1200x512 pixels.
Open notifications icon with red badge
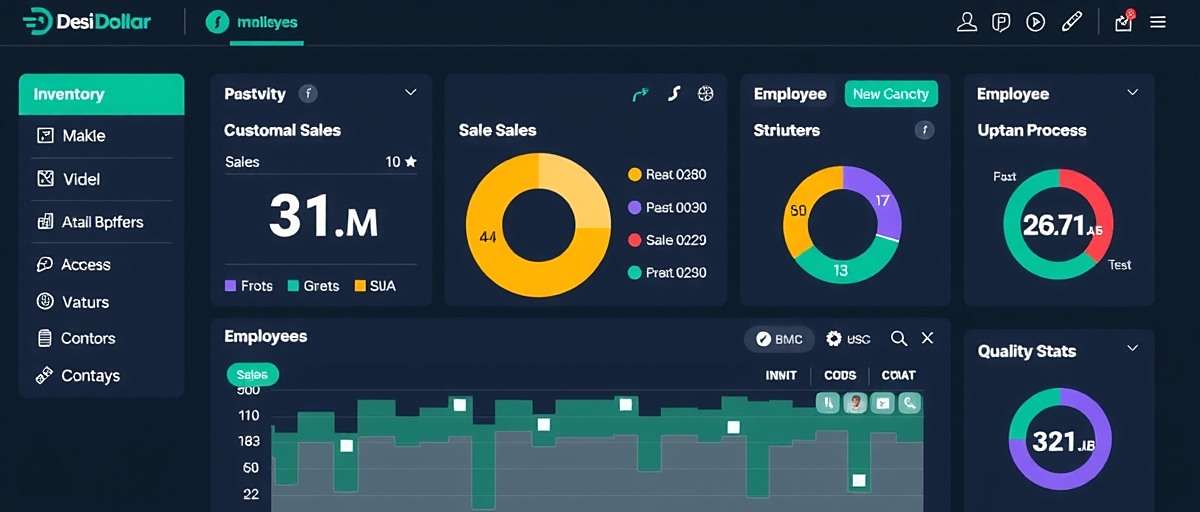(1124, 21)
